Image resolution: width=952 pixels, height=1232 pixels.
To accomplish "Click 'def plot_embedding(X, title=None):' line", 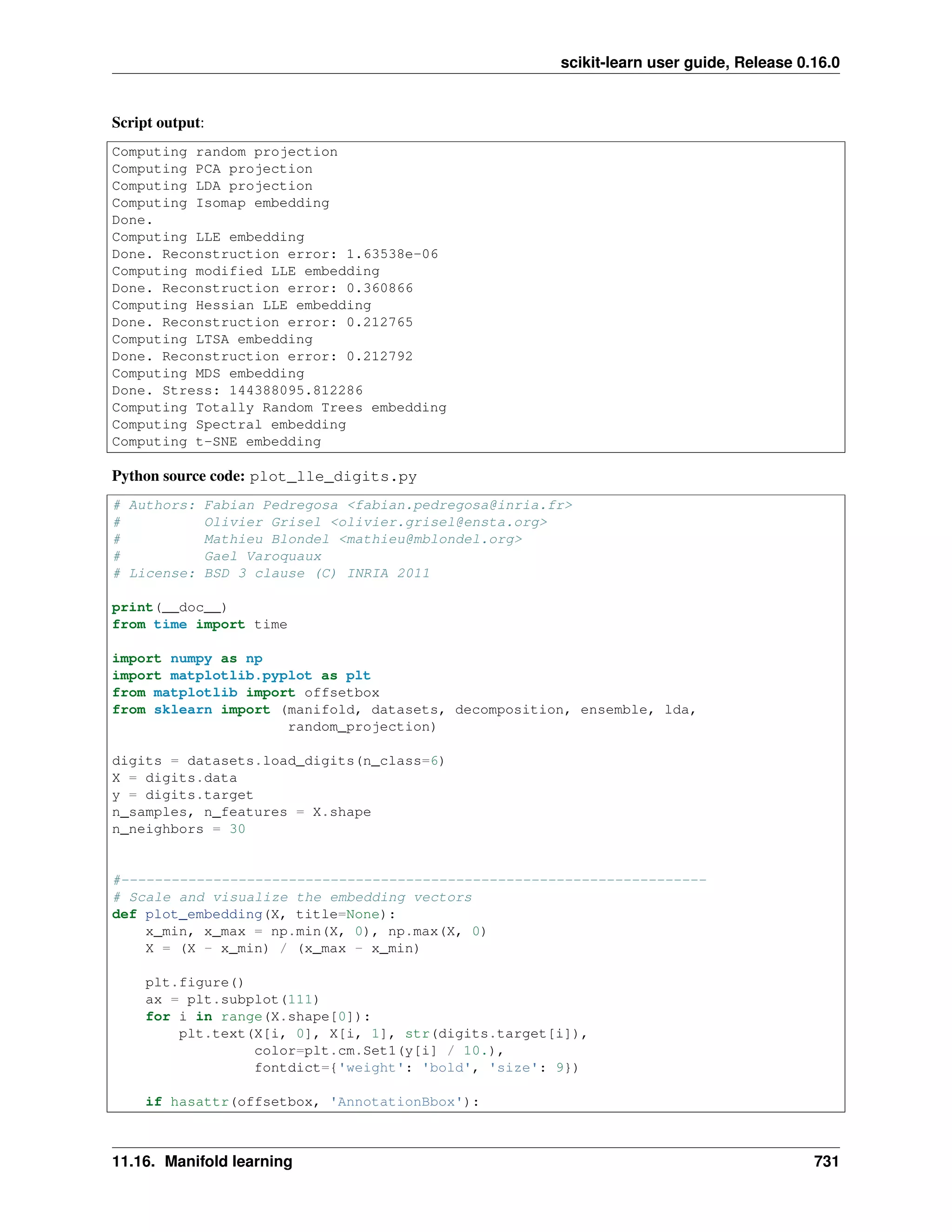I will pos(254,914).
